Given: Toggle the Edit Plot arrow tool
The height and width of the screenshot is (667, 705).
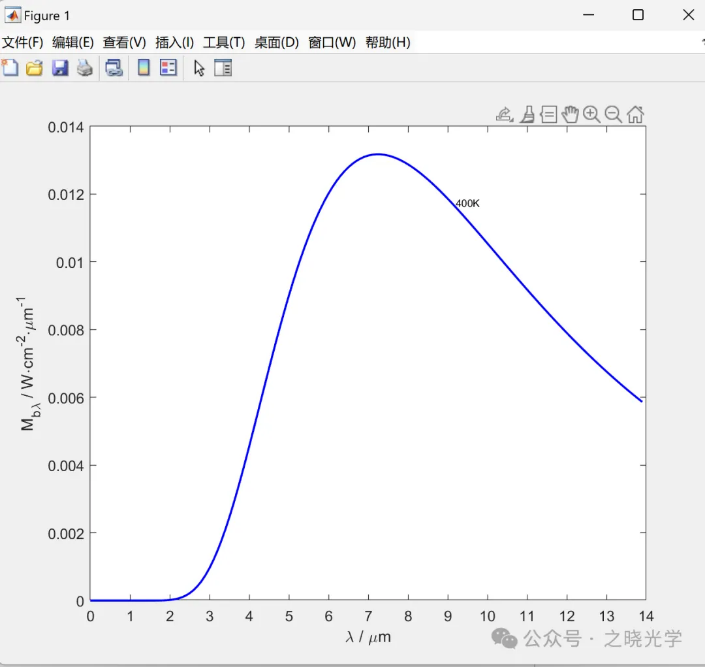Looking at the screenshot, I should click(199, 68).
